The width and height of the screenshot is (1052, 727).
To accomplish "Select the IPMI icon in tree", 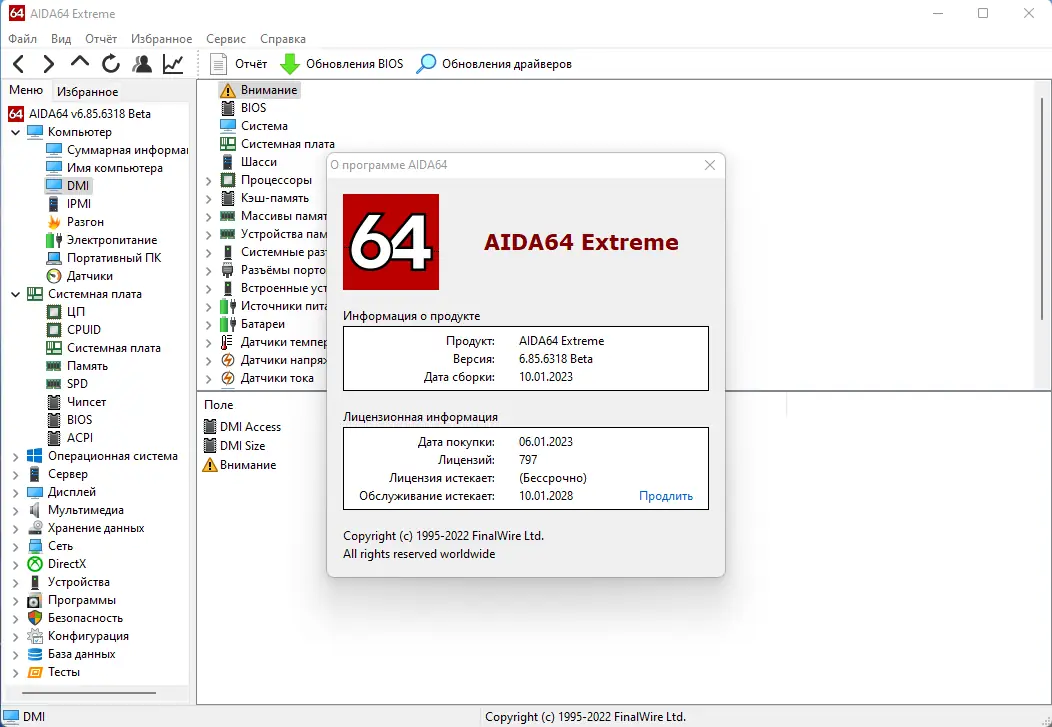I will click(54, 204).
